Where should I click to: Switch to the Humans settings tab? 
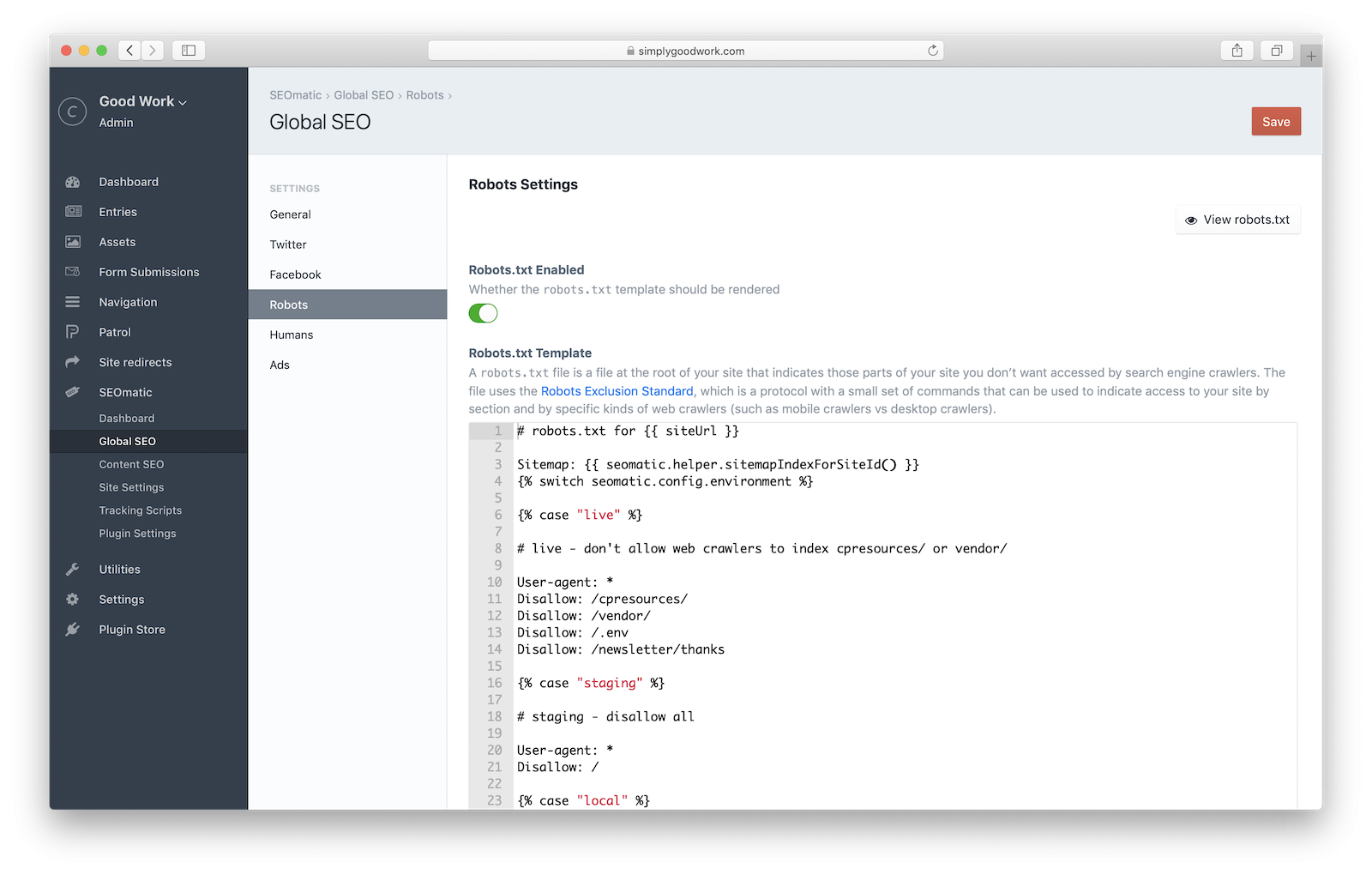(x=292, y=335)
